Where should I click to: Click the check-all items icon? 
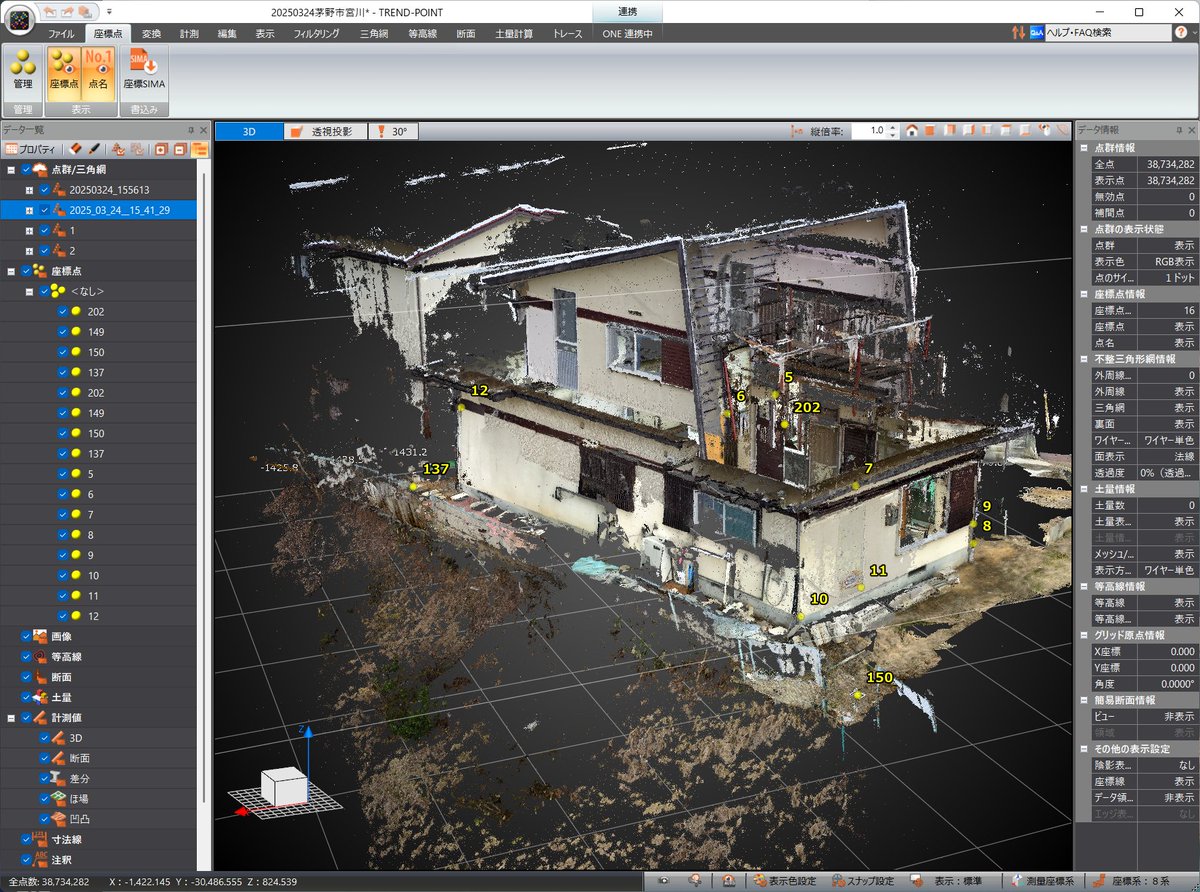[x=118, y=149]
